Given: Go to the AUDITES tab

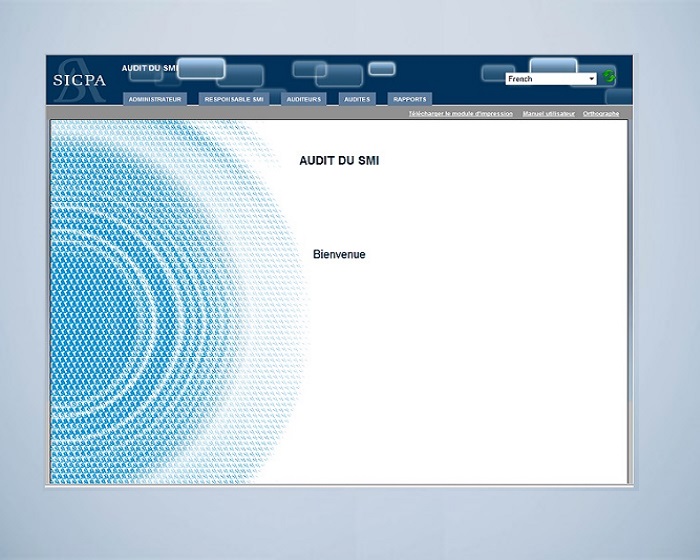Looking at the screenshot, I should pos(356,99).
